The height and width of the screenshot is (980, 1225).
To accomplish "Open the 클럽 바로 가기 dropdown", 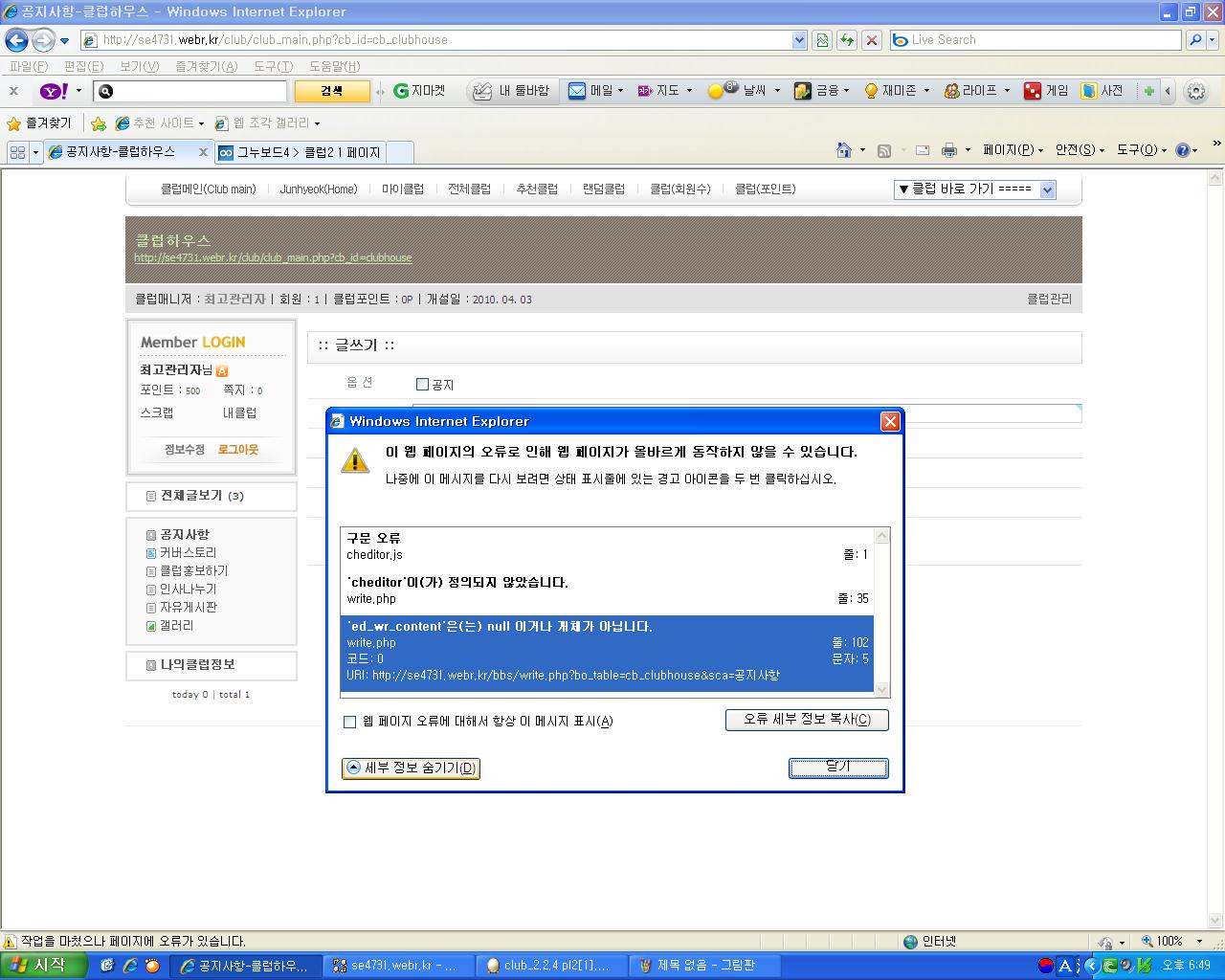I will [974, 189].
